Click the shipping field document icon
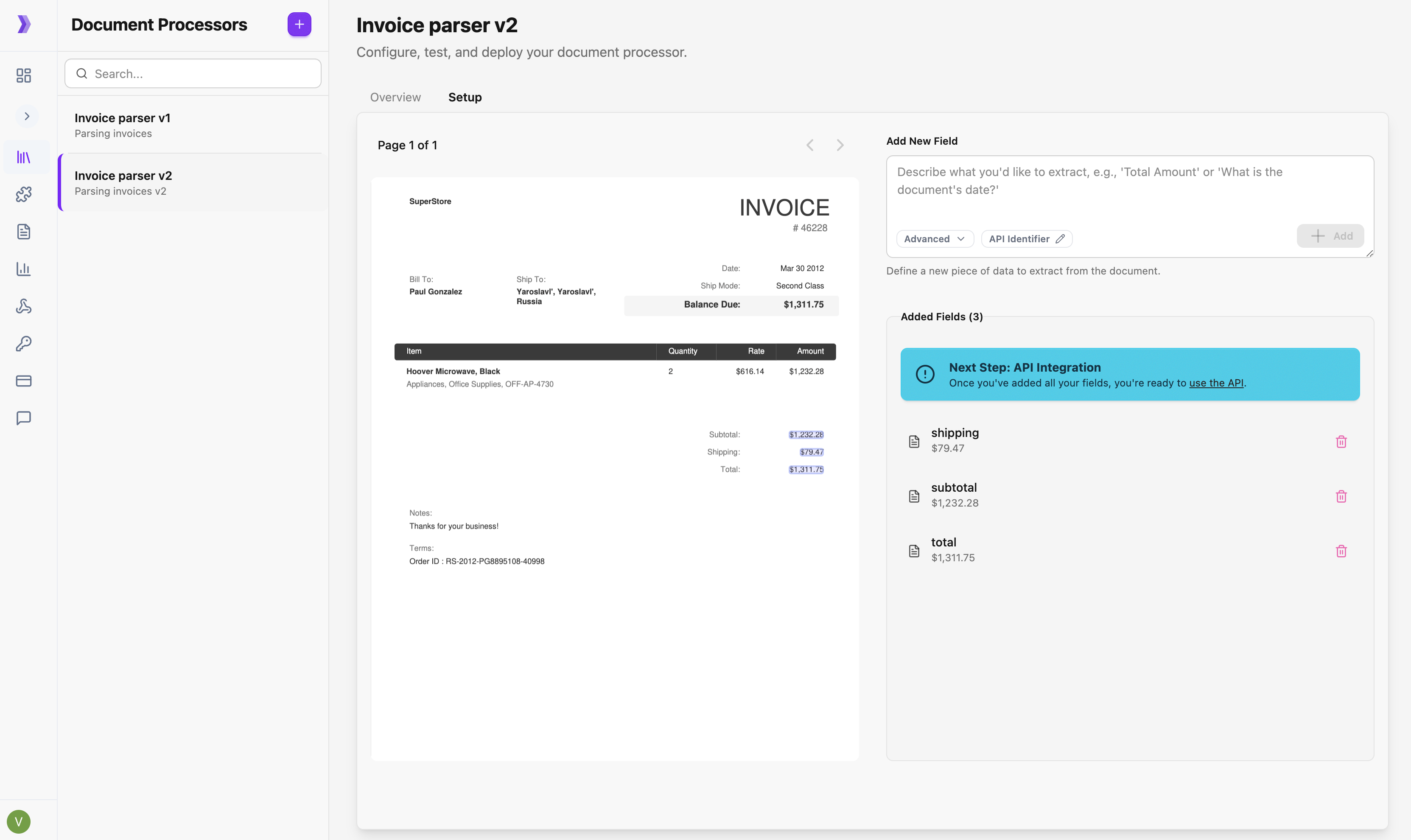Viewport: 1411px width, 840px height. point(914,442)
